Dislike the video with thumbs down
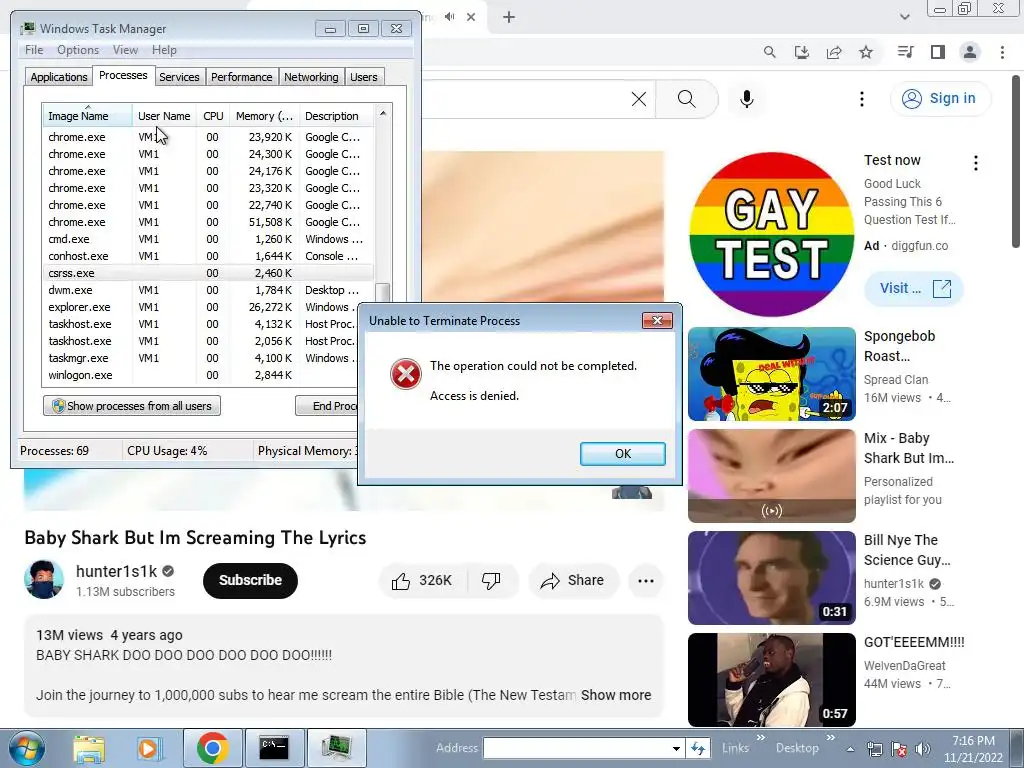The width and height of the screenshot is (1024, 768). tap(491, 581)
